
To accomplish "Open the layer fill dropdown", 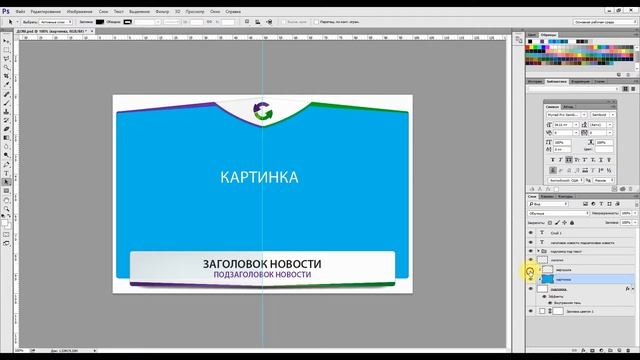I will click(x=635, y=222).
